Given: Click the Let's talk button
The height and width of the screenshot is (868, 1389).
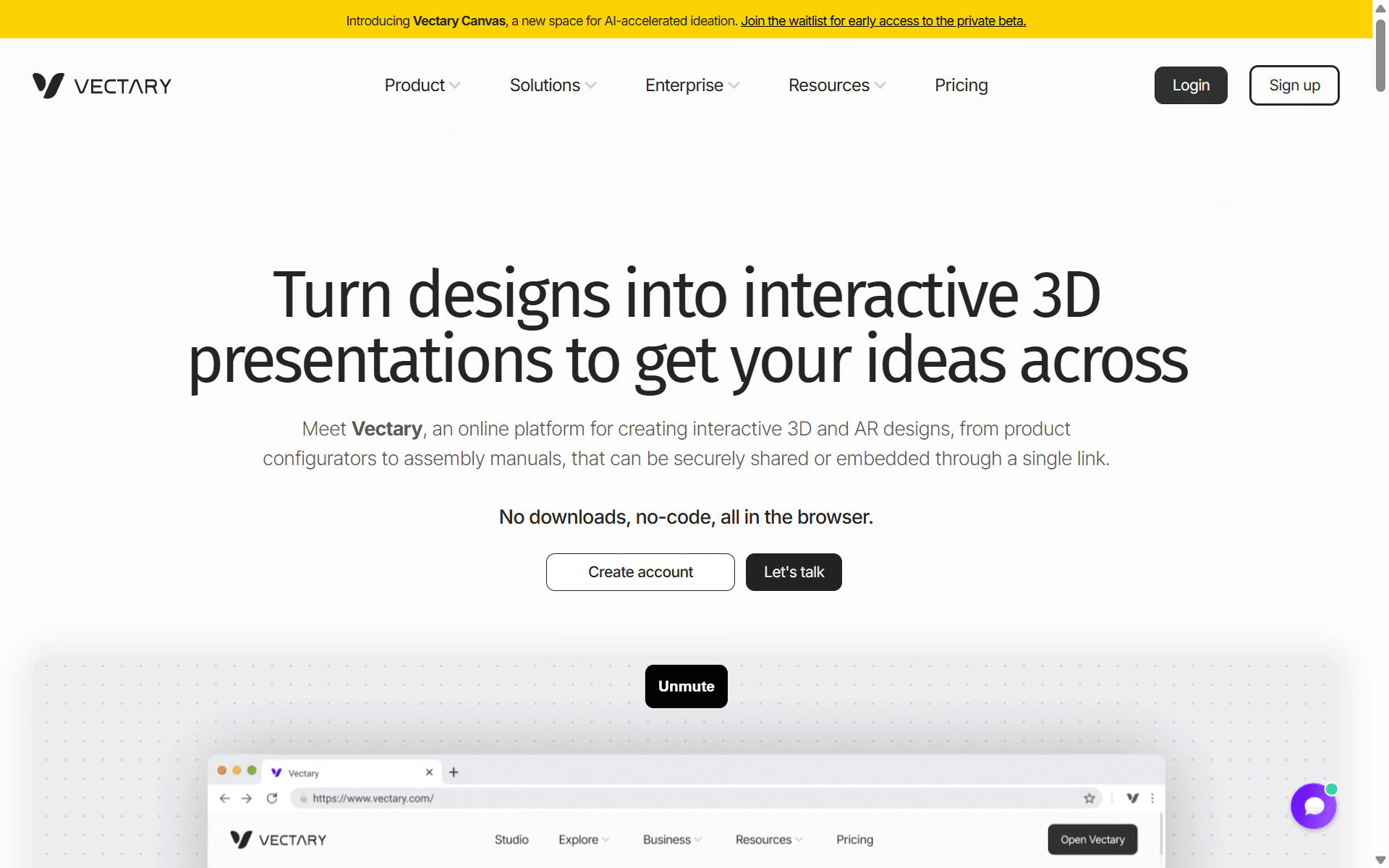Looking at the screenshot, I should point(794,572).
